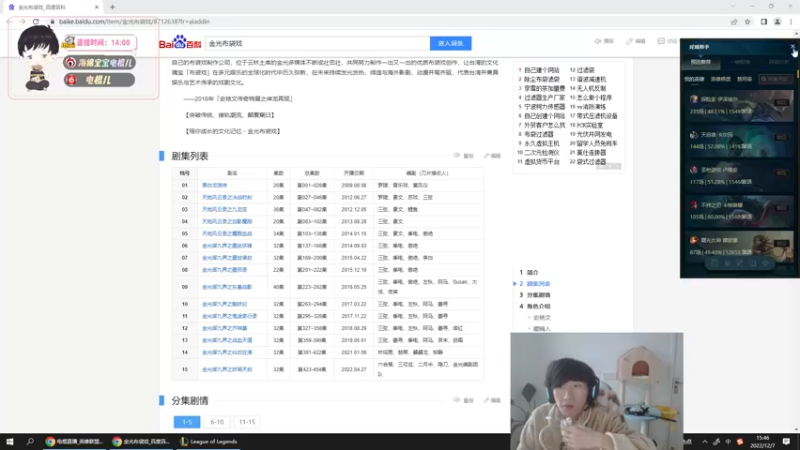Open the browser share icon
Screen dimensions: 800x450
(x=734, y=21)
